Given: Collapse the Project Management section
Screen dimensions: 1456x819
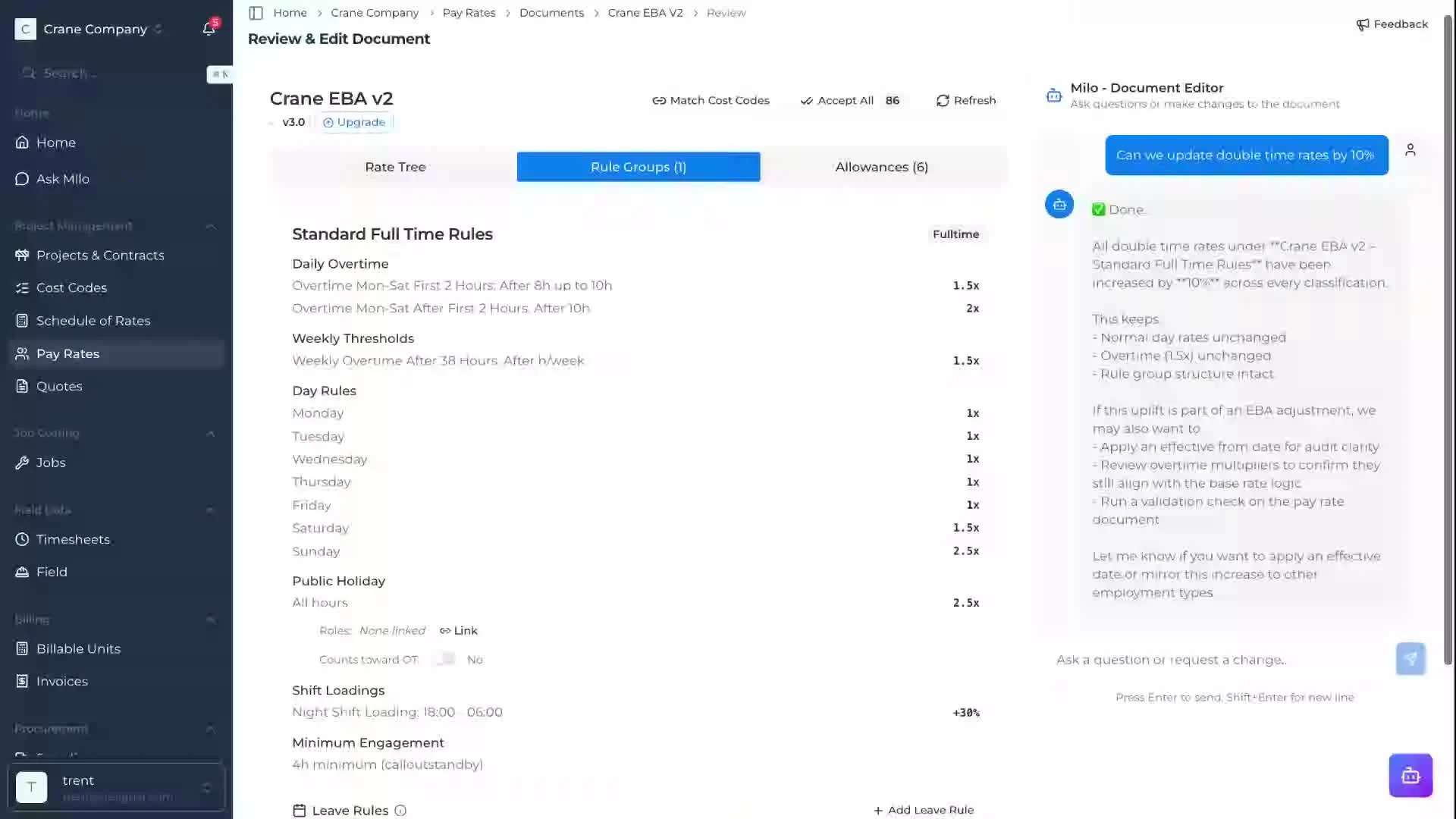Looking at the screenshot, I should coord(210,226).
